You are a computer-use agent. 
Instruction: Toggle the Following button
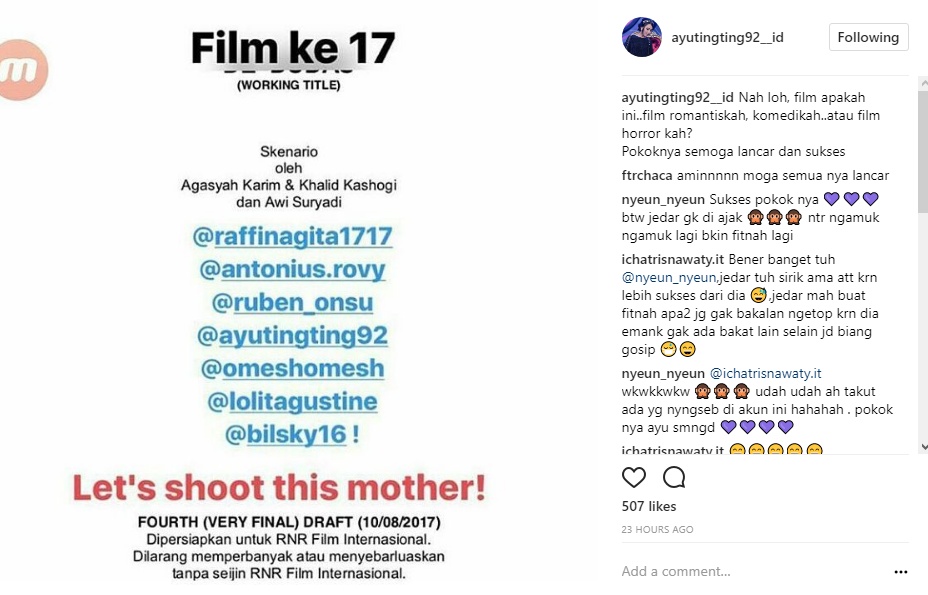click(x=868, y=37)
